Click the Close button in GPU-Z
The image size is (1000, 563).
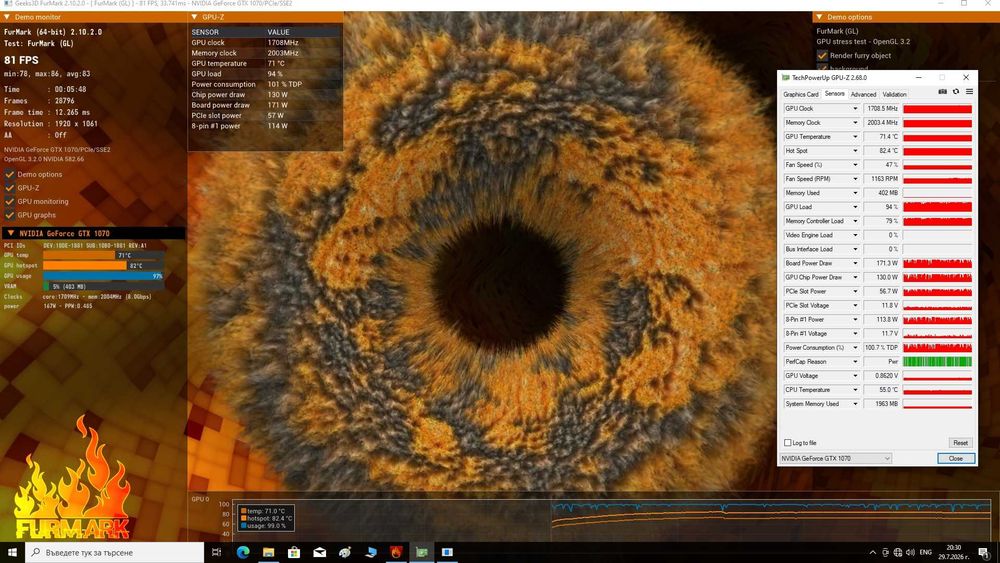(955, 458)
